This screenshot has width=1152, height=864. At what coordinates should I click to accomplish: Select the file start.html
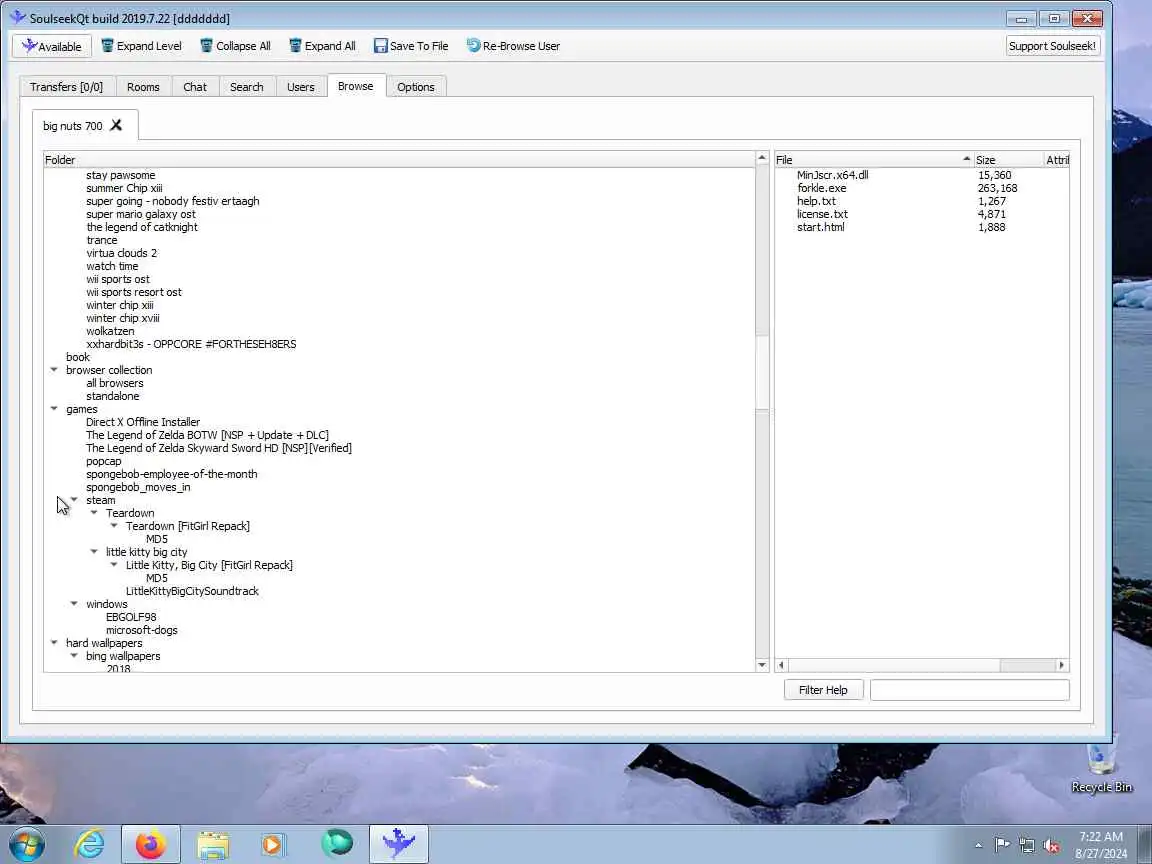click(821, 227)
